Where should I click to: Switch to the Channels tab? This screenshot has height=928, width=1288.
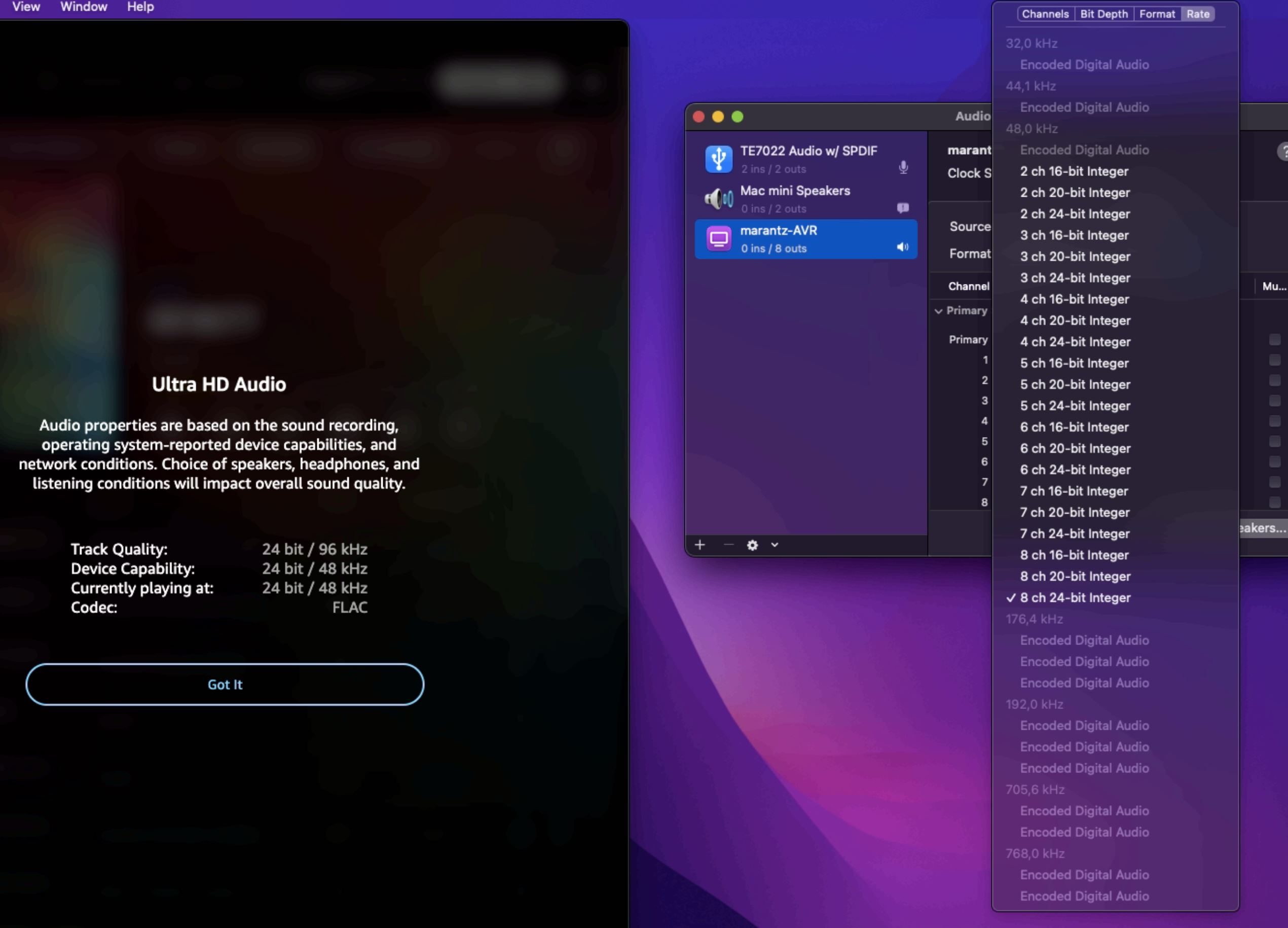click(1045, 14)
